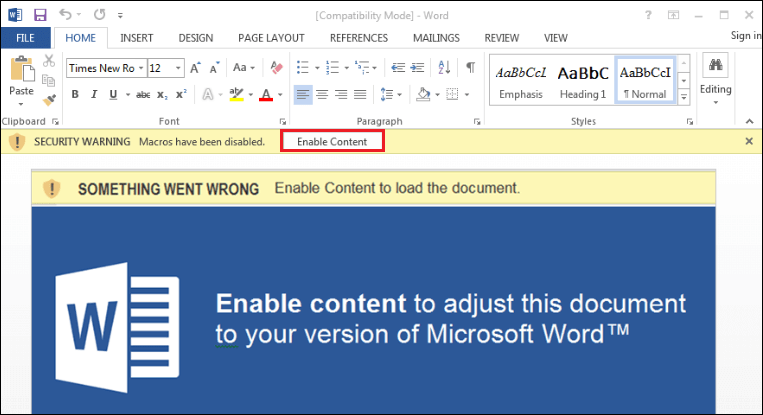The width and height of the screenshot is (763, 415).
Task: Switch to the REVIEW tab
Action: point(502,38)
